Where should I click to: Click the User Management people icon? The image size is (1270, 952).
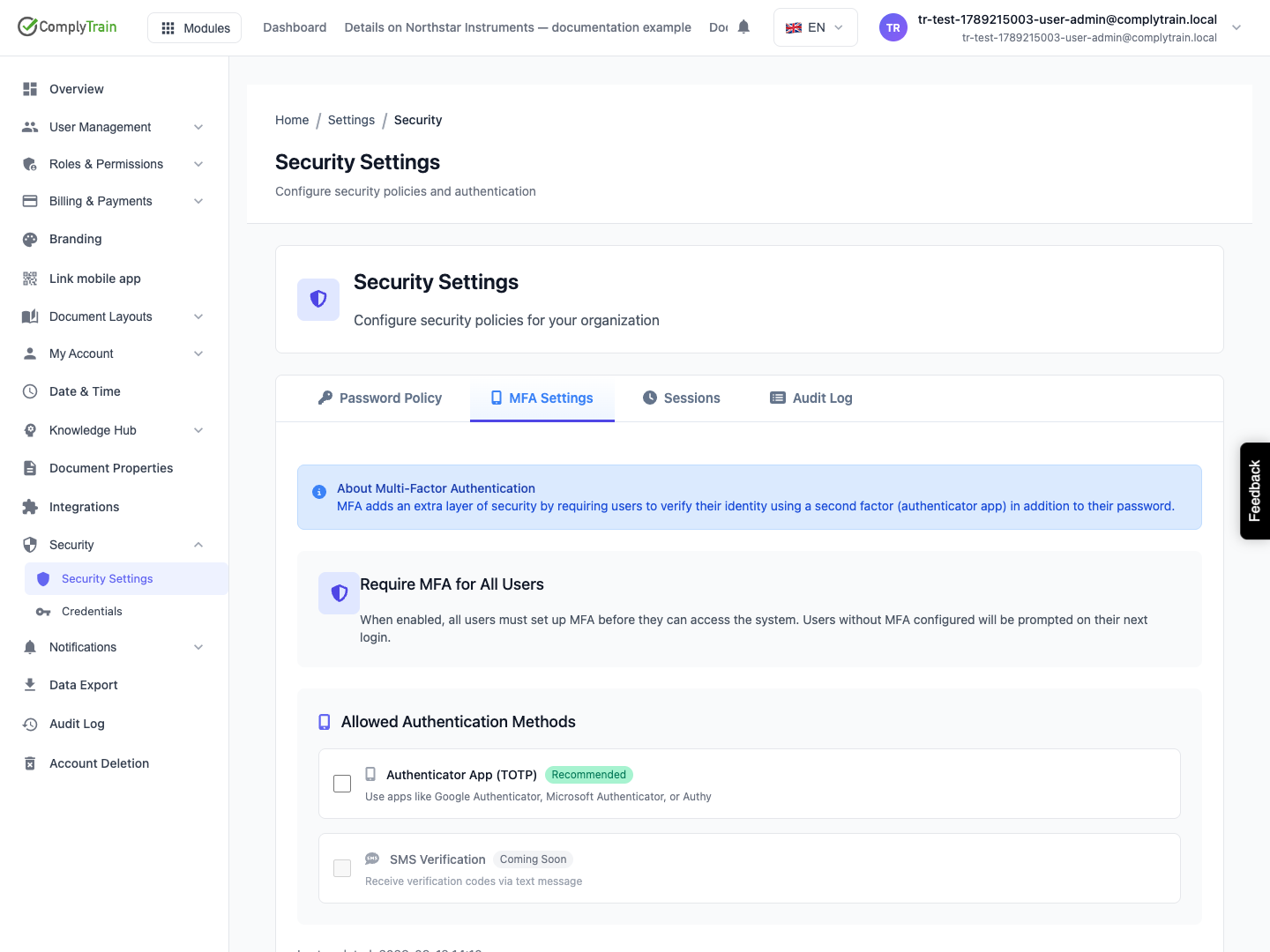point(30,127)
